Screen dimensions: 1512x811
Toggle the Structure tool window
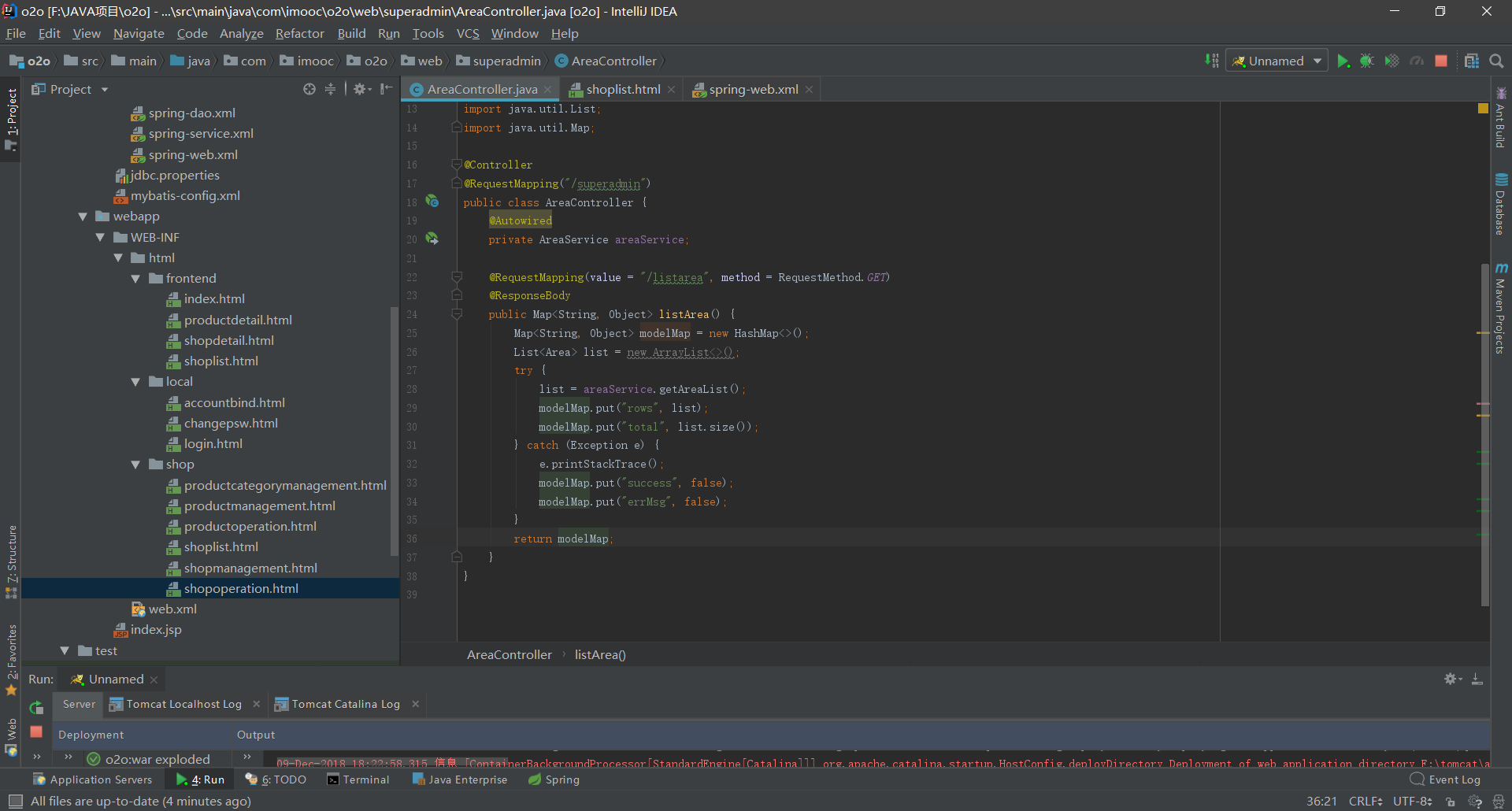pos(11,561)
